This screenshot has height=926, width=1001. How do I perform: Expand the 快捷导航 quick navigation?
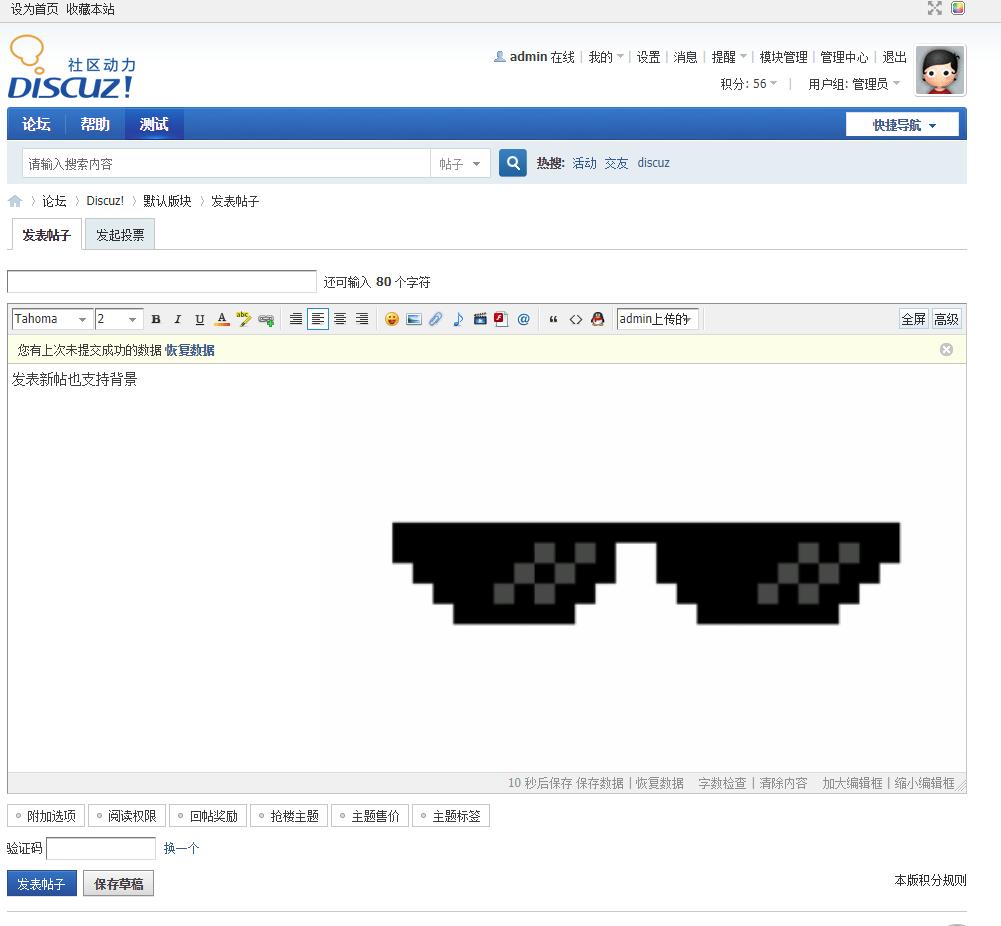(902, 124)
